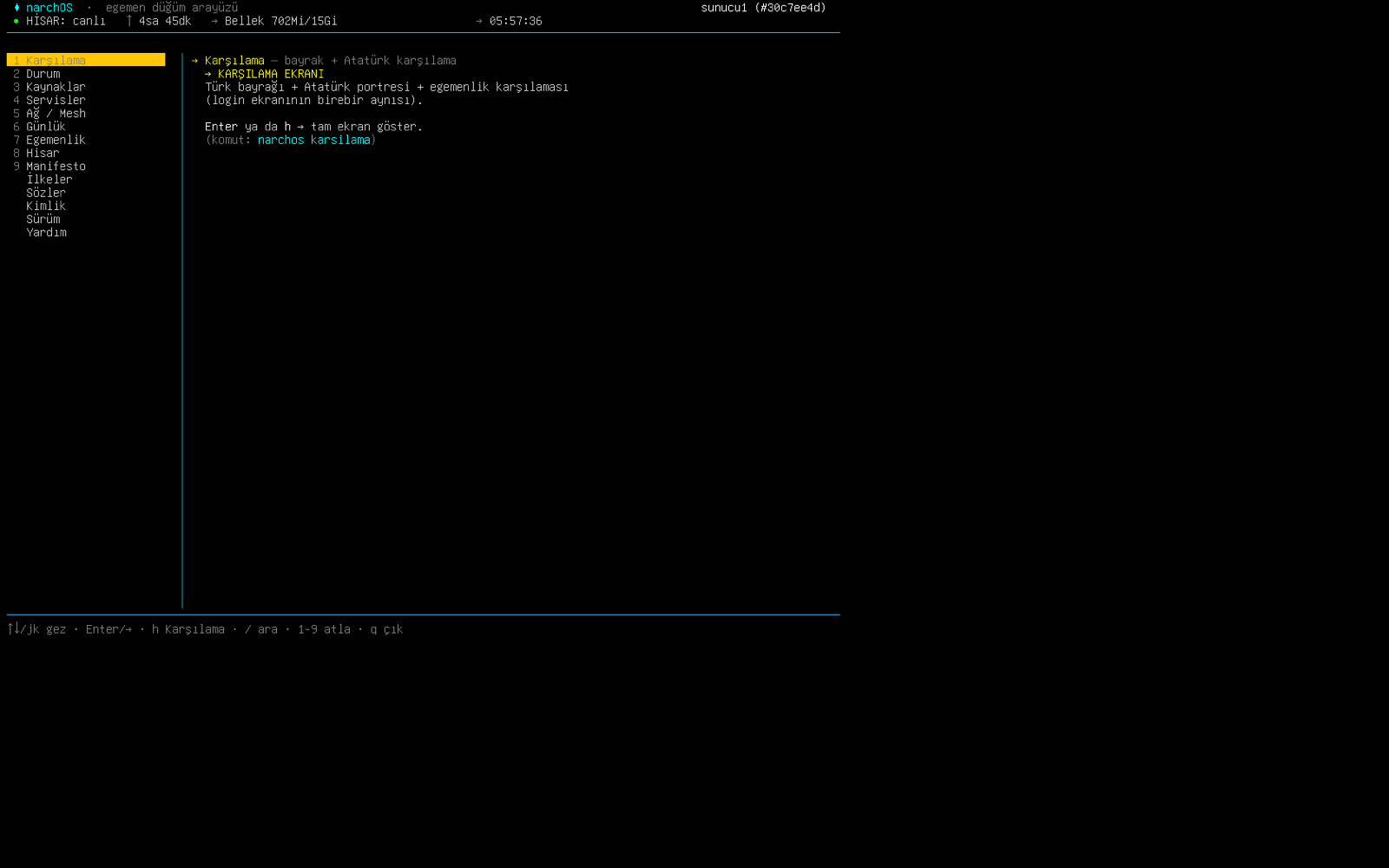
Task: Select the Sözler entry
Action: (46, 193)
